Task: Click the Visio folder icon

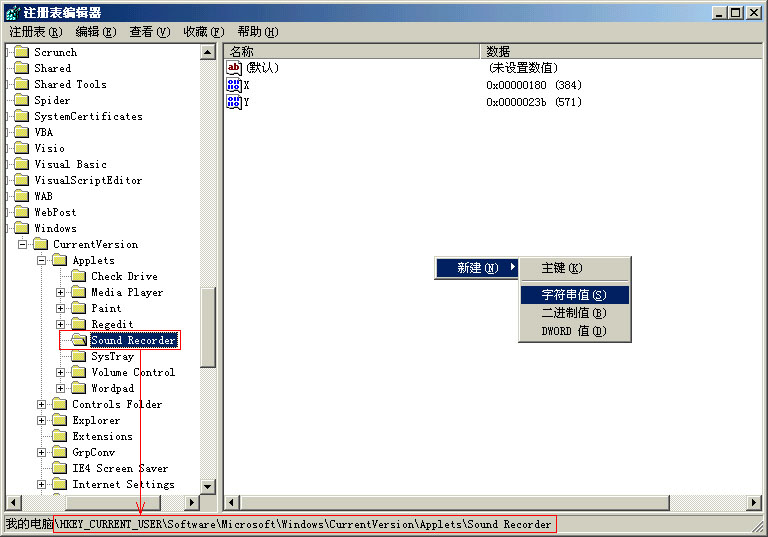Action: click(x=22, y=148)
